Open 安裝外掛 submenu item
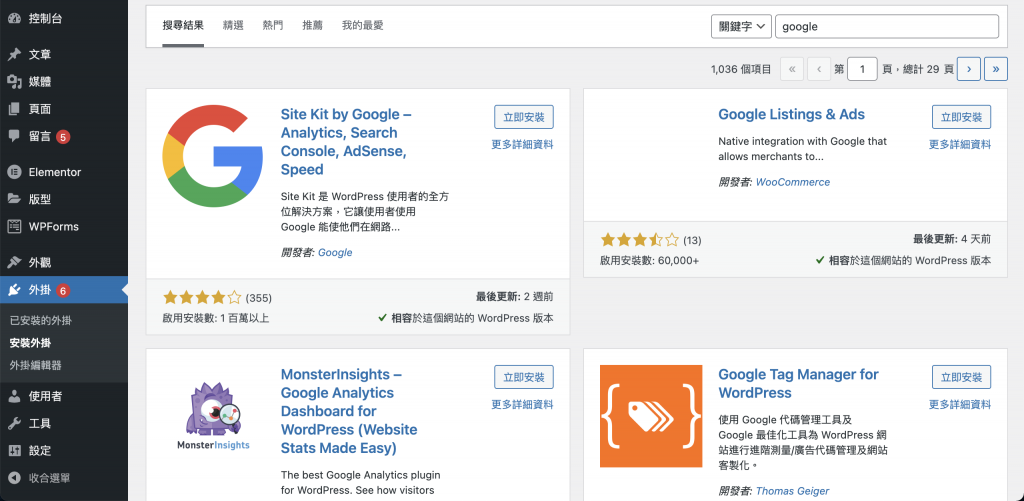1024x501 pixels. 30,343
